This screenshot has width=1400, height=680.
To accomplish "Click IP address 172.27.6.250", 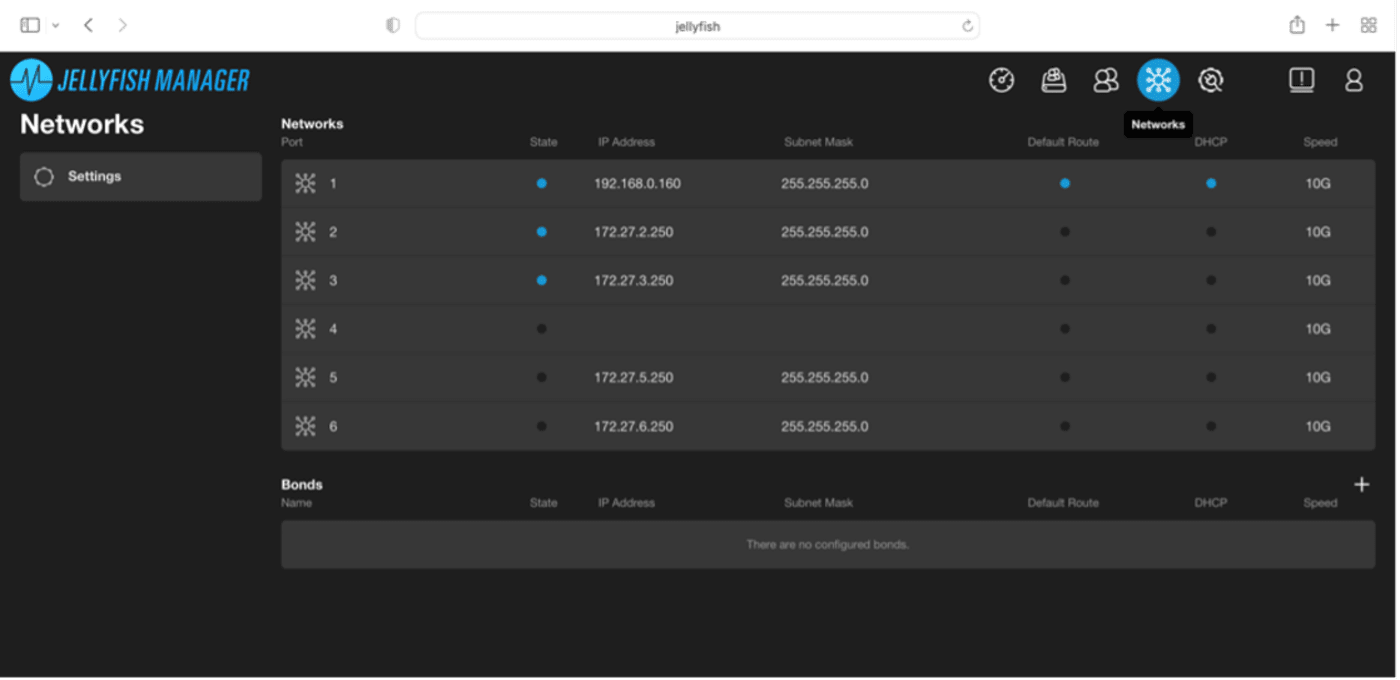I will pyautogui.click(x=634, y=426).
